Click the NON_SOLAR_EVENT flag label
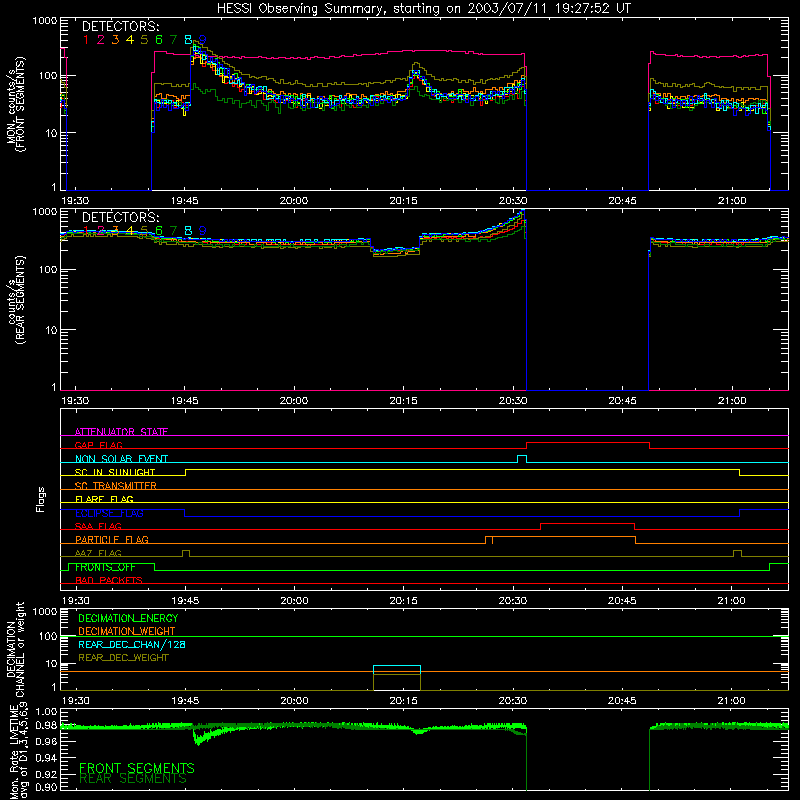This screenshot has width=800, height=800. pos(121,459)
